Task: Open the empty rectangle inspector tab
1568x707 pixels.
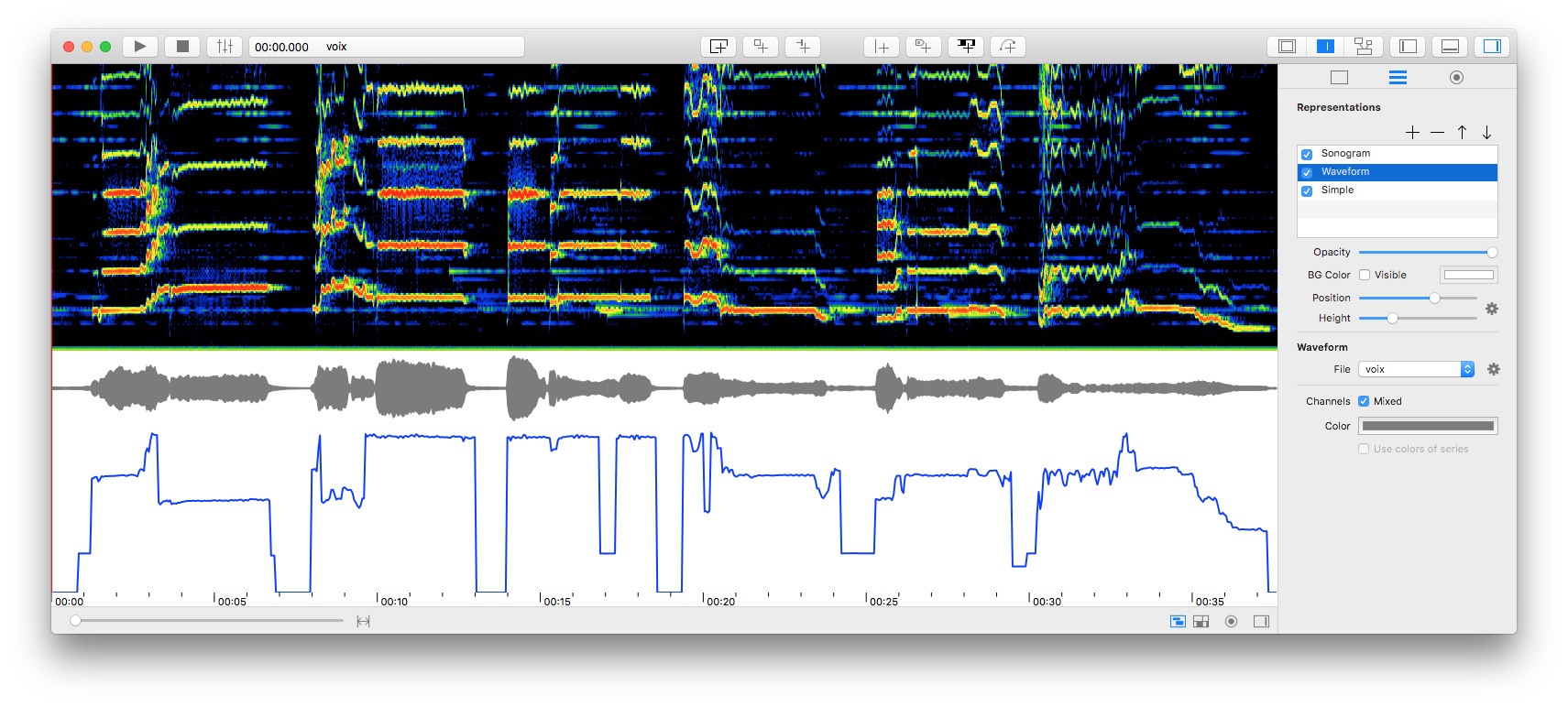Action: click(x=1339, y=78)
